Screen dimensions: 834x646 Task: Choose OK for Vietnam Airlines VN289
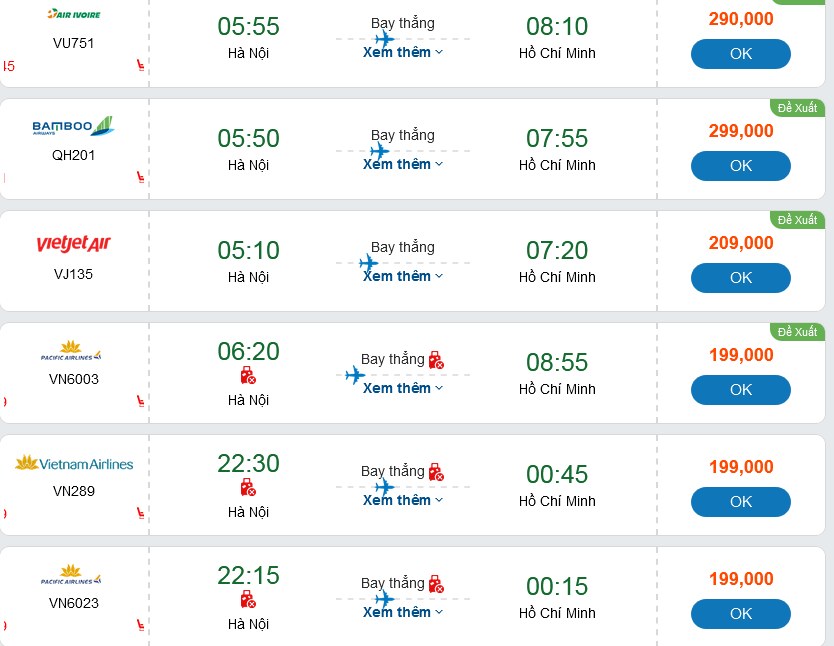click(740, 502)
